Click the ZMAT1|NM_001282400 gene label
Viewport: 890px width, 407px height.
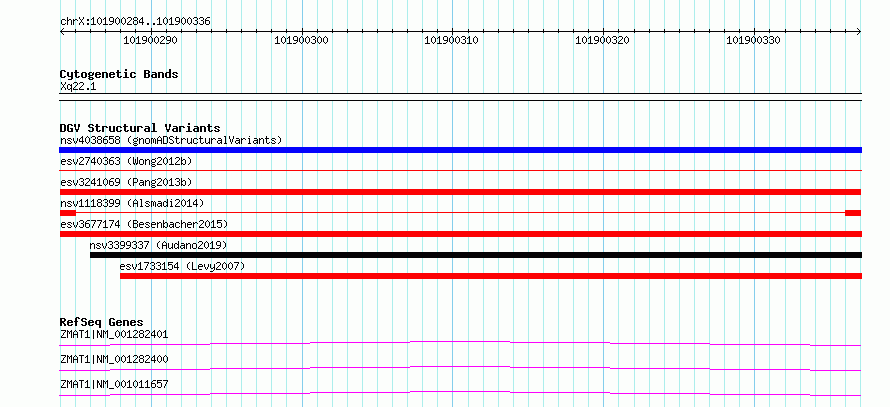[114, 359]
